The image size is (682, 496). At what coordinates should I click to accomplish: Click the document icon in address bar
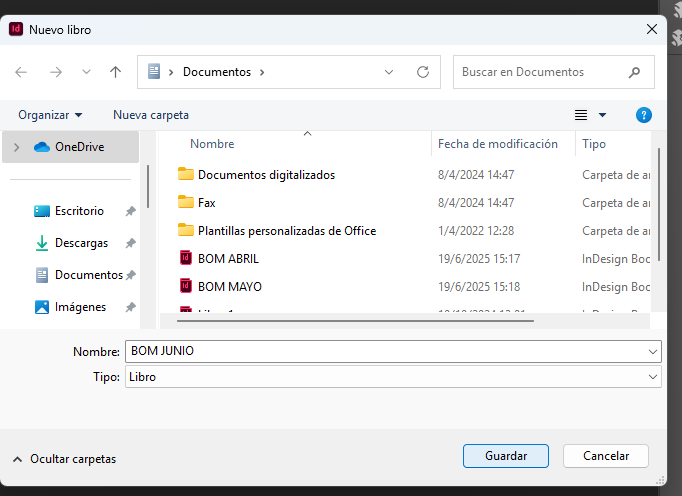pyautogui.click(x=154, y=71)
